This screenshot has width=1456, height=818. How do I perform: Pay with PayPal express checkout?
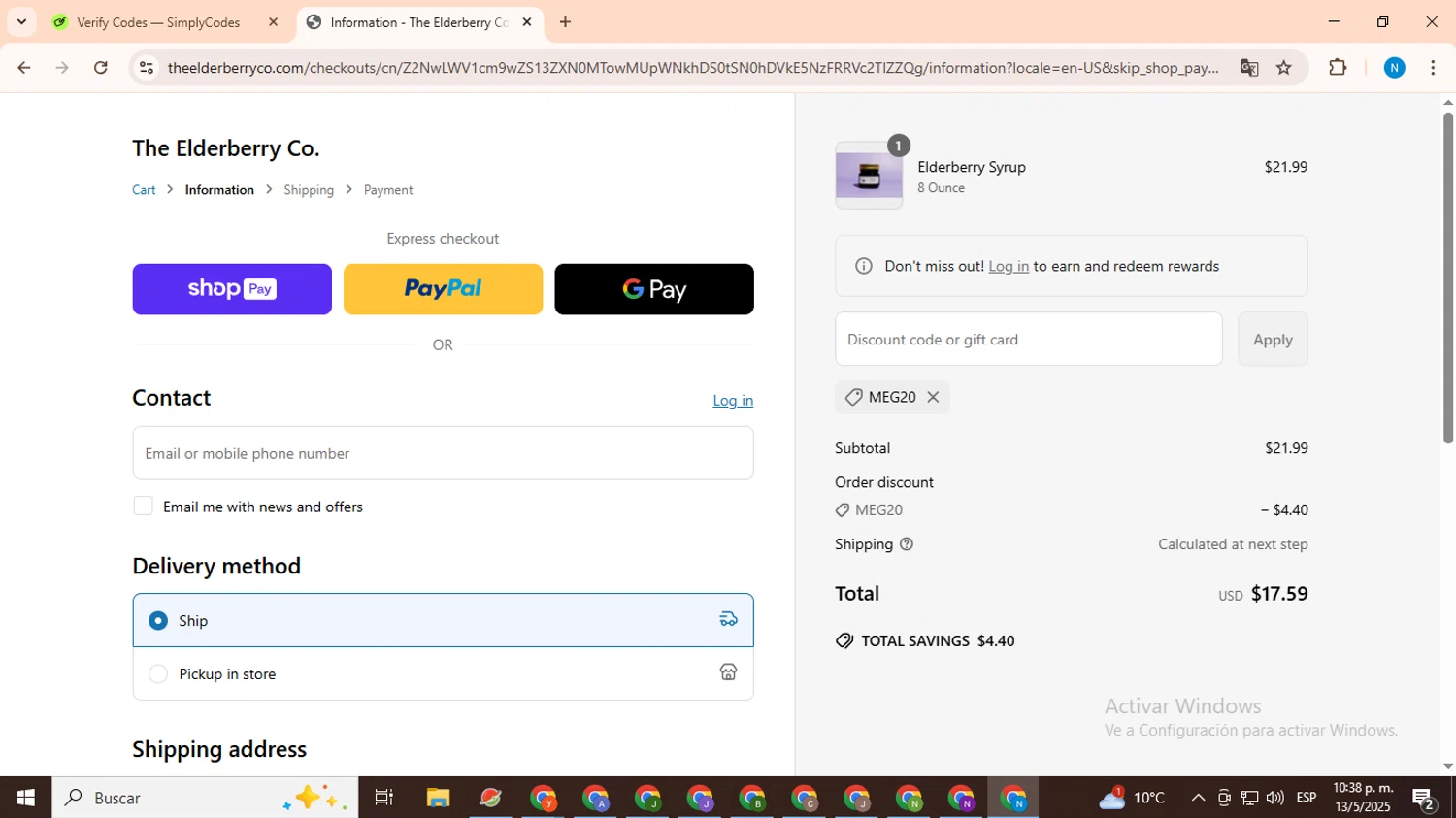click(x=443, y=289)
